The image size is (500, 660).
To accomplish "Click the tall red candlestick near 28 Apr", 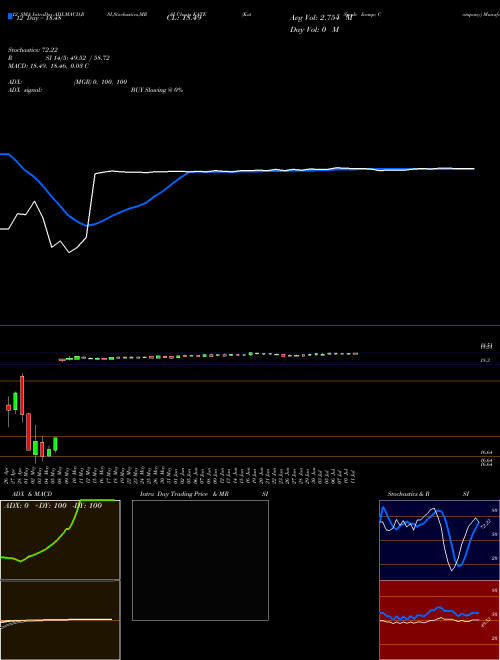I will [22, 396].
